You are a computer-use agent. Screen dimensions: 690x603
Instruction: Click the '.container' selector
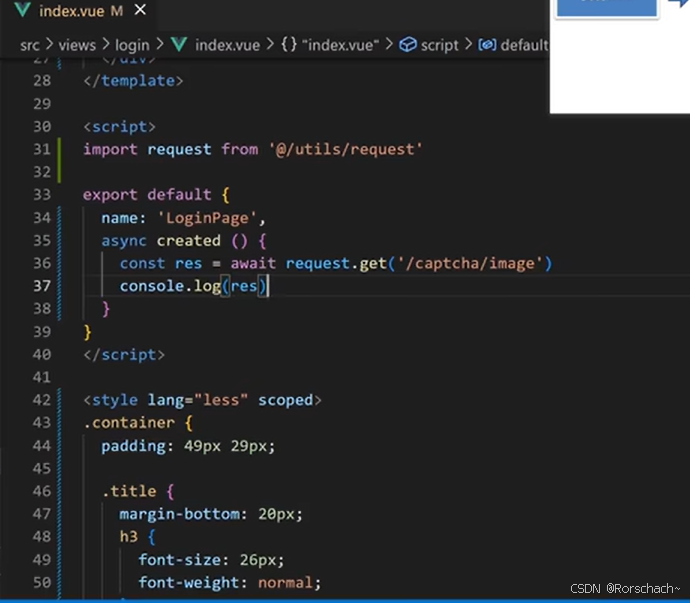129,423
